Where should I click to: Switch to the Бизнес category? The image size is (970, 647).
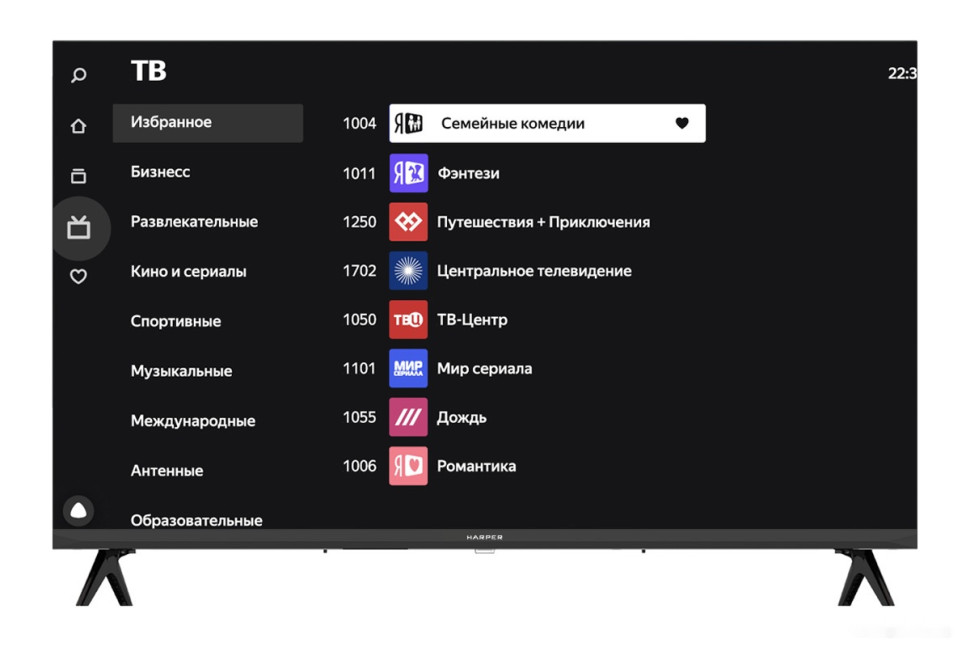[160, 172]
